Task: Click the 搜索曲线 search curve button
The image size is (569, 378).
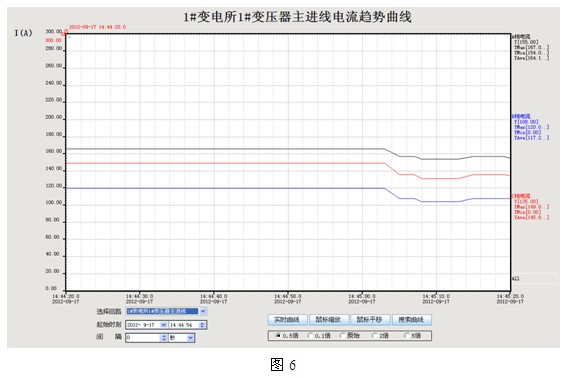Action: [x=412, y=320]
